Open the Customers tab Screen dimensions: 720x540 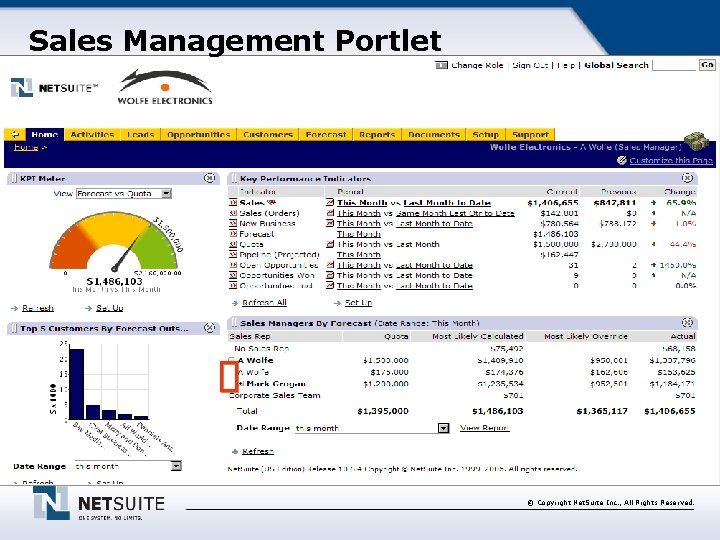click(x=268, y=134)
